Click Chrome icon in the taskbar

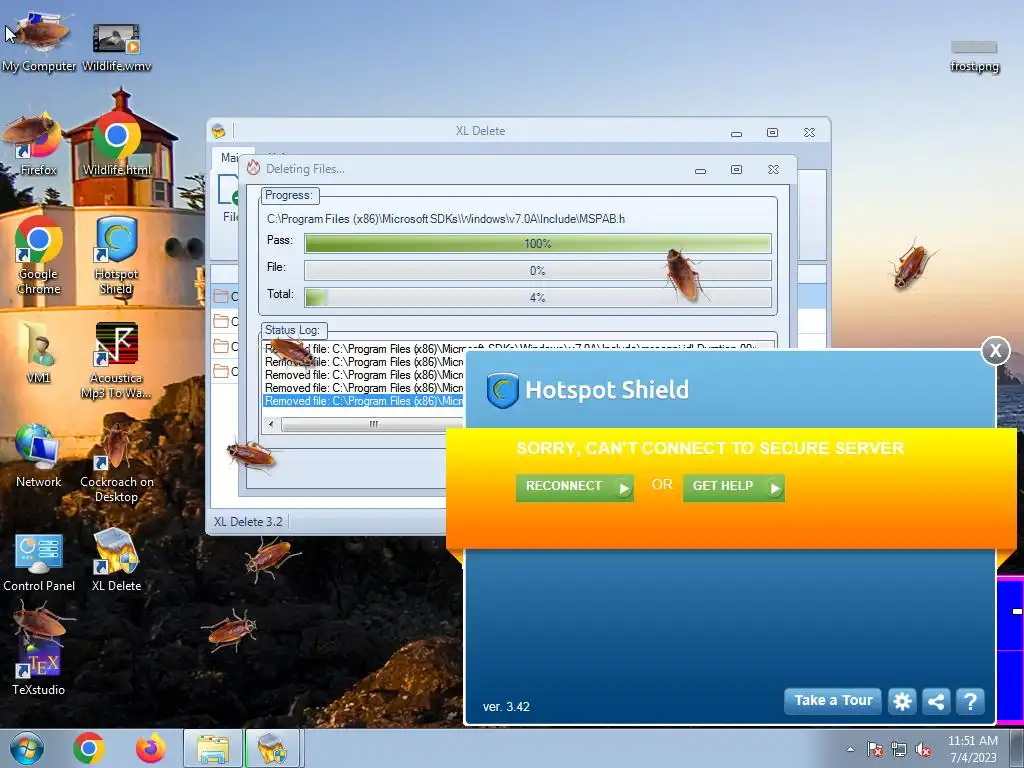click(x=89, y=748)
